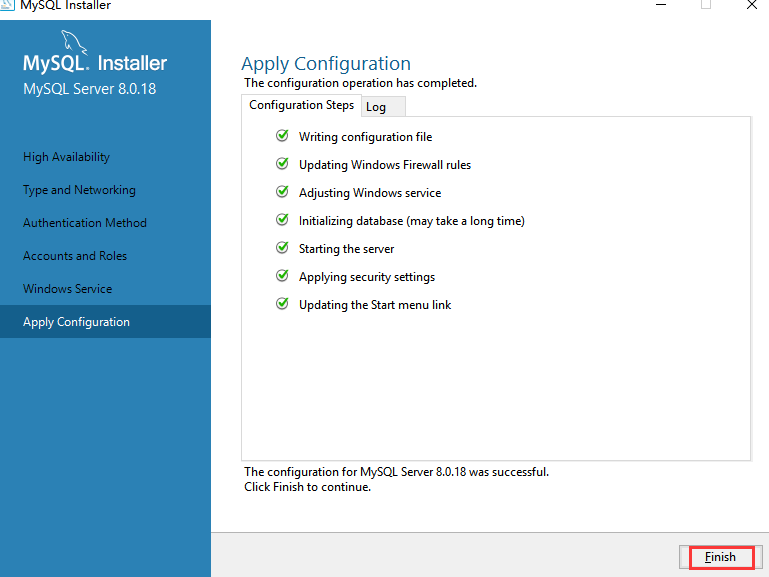
Task: Click the 'Apply Configuration' page heading
Action: click(x=326, y=64)
